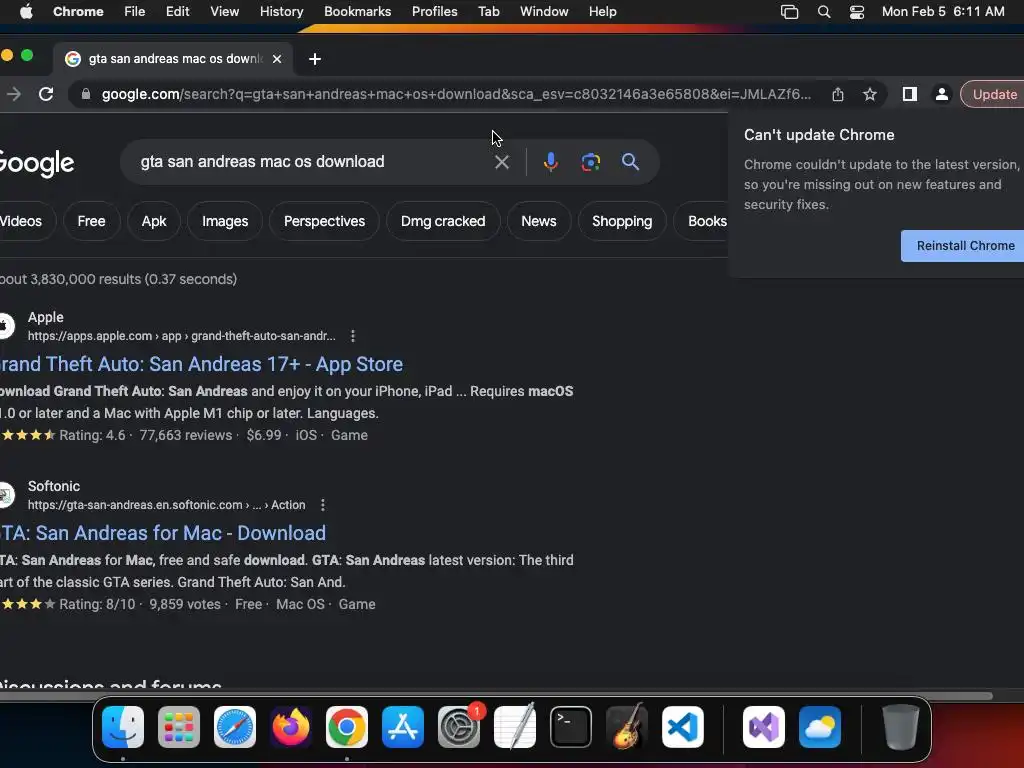1024x768 pixels.
Task: Open the Profiles menu
Action: pyautogui.click(x=434, y=12)
